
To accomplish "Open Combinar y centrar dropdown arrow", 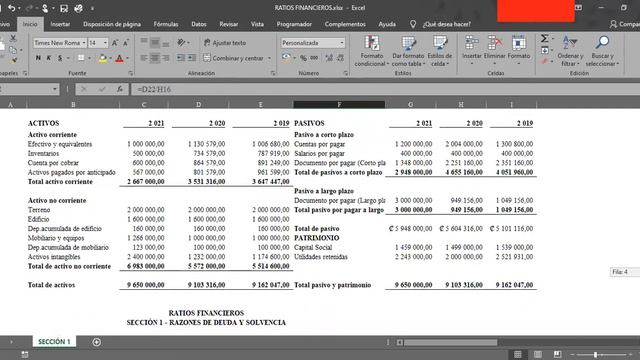I will (269, 58).
